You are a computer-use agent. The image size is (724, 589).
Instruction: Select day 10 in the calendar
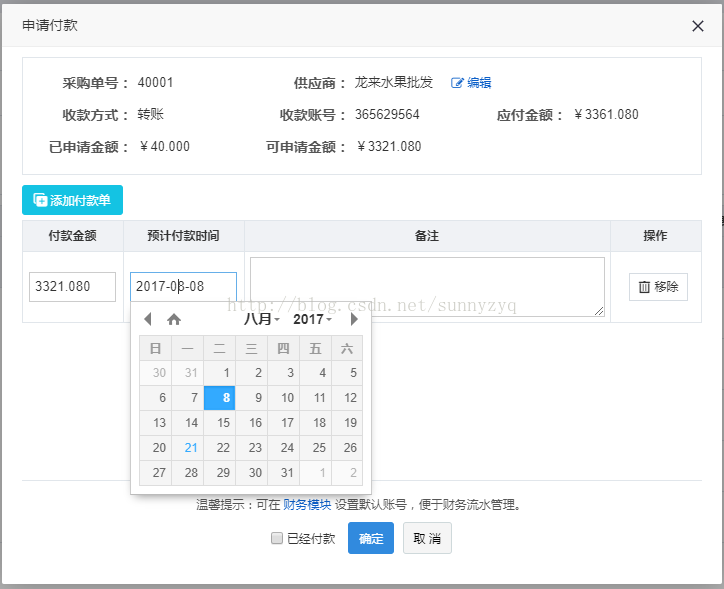(x=284, y=397)
